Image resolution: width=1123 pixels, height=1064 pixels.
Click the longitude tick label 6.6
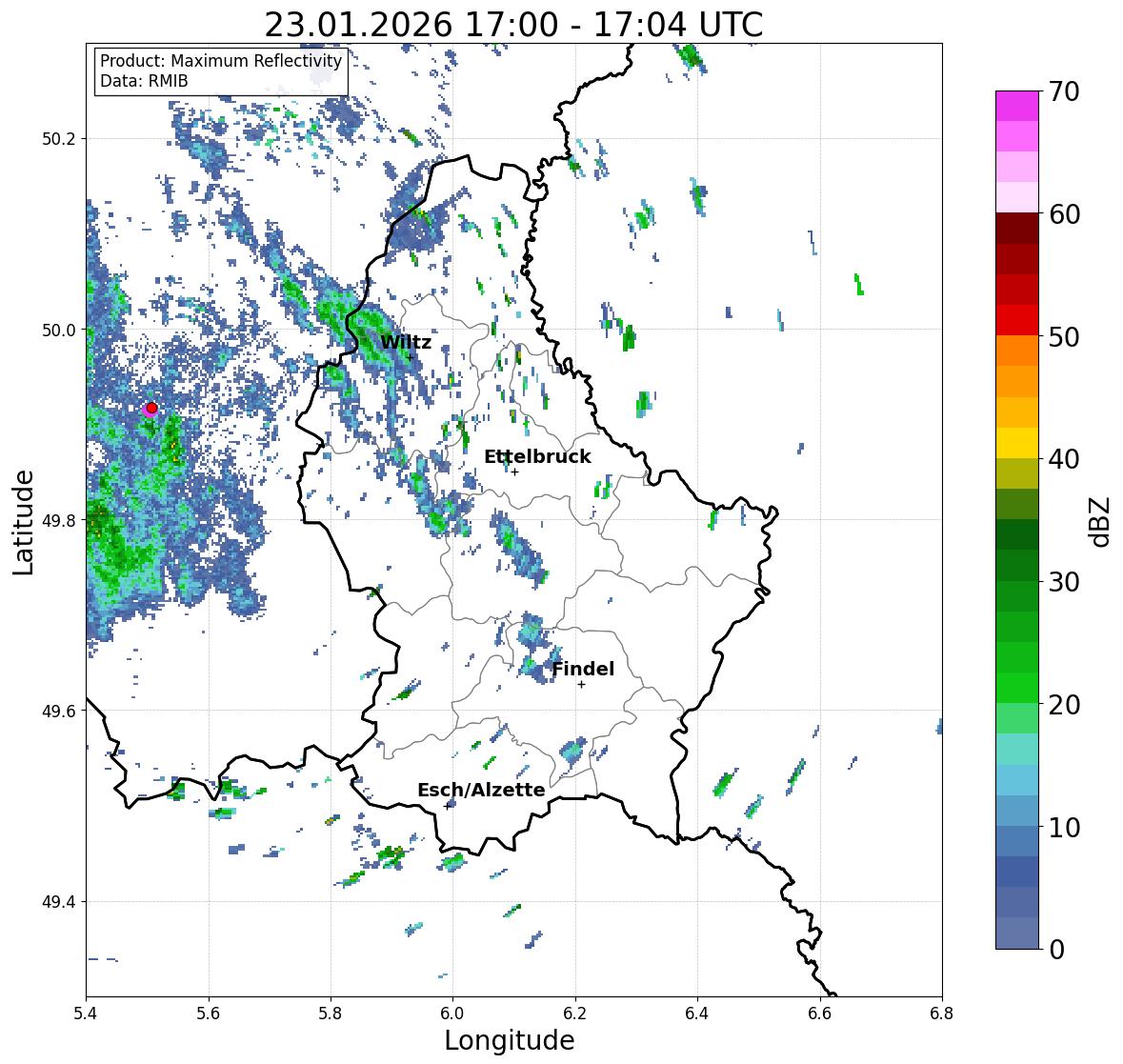820,1014
